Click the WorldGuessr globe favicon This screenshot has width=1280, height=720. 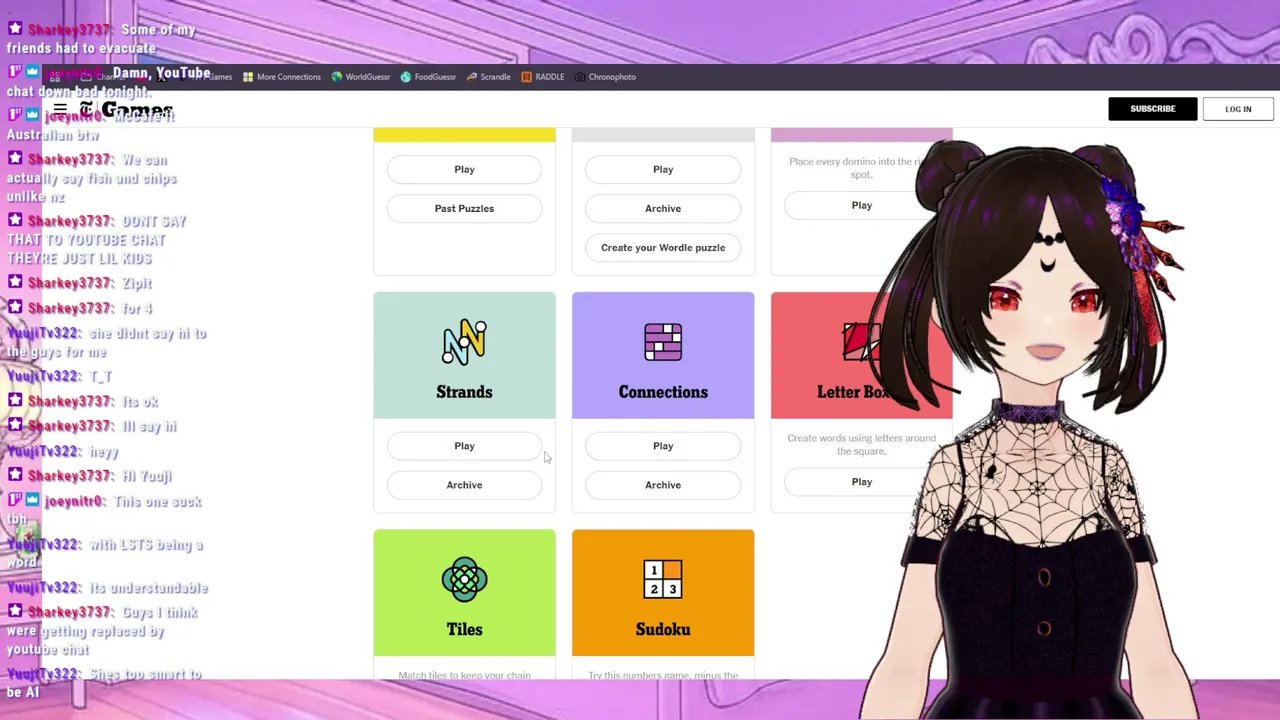click(337, 77)
